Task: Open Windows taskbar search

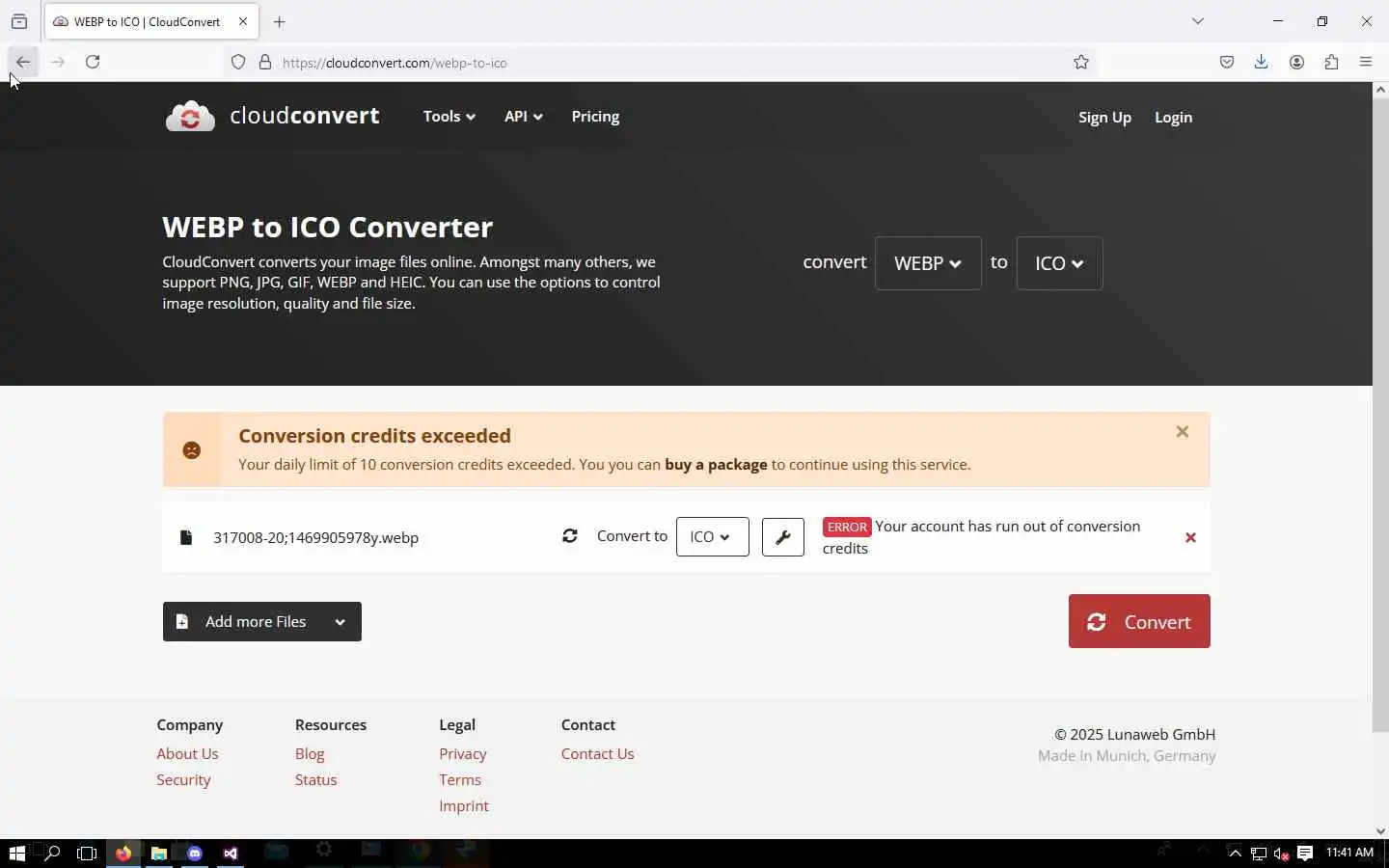Action: coord(52,854)
